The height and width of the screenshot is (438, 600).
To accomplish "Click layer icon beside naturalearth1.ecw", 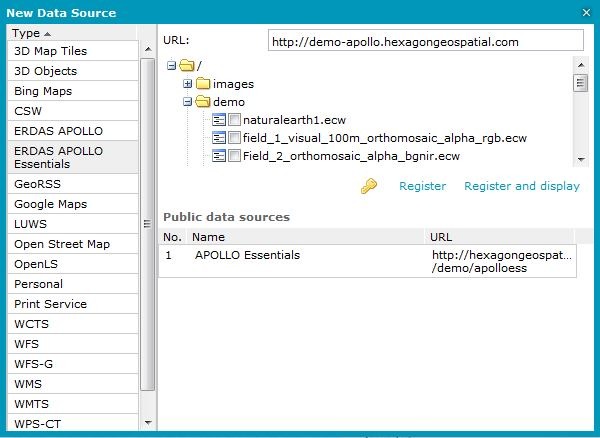I will tap(219, 120).
